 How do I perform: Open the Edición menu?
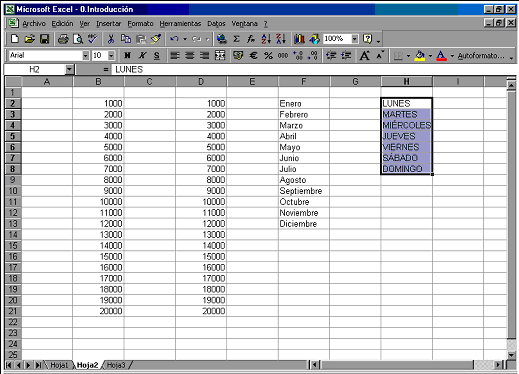(62, 23)
